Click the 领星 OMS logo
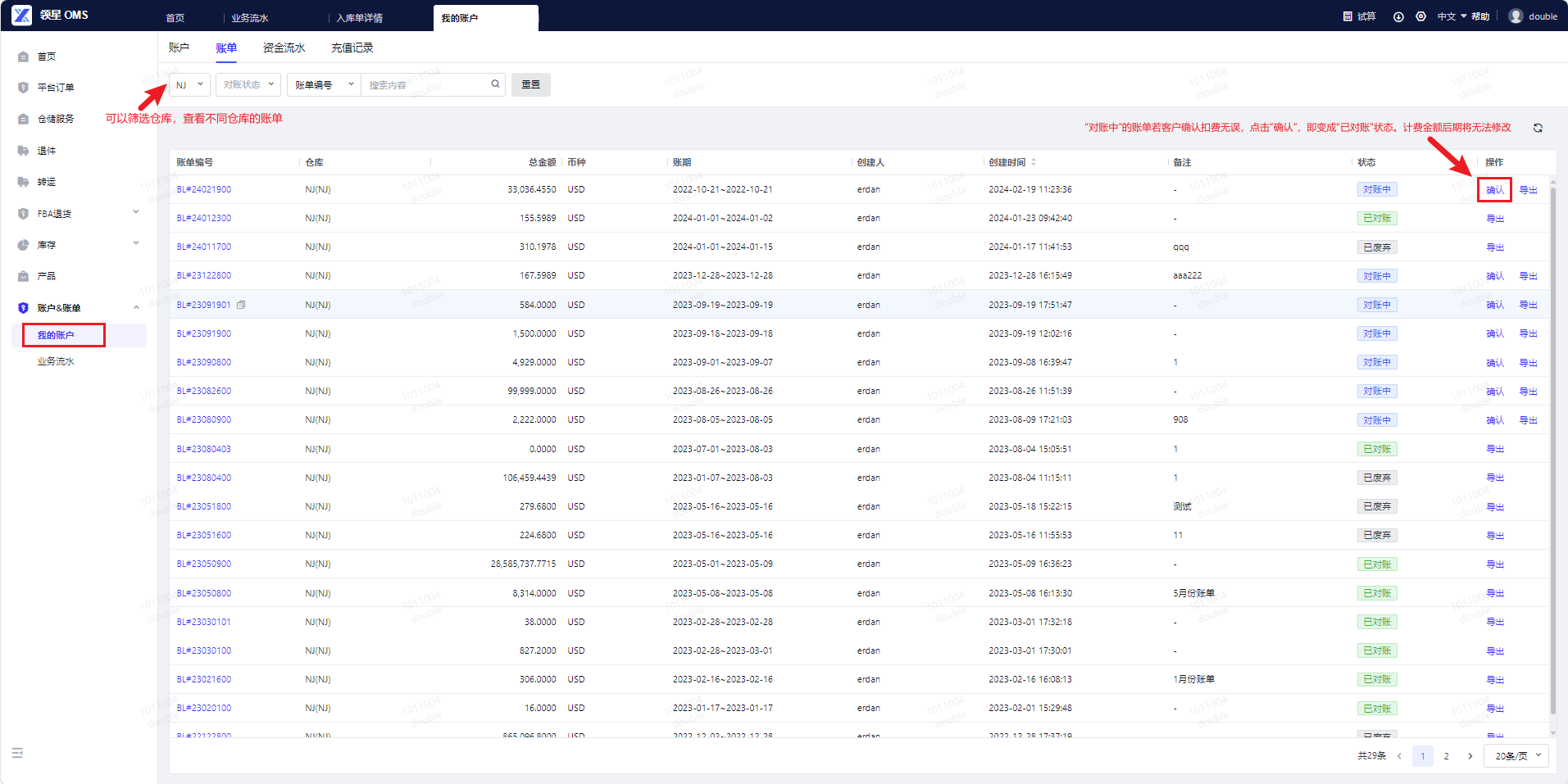Image resolution: width=1568 pixels, height=784 pixels. point(50,16)
